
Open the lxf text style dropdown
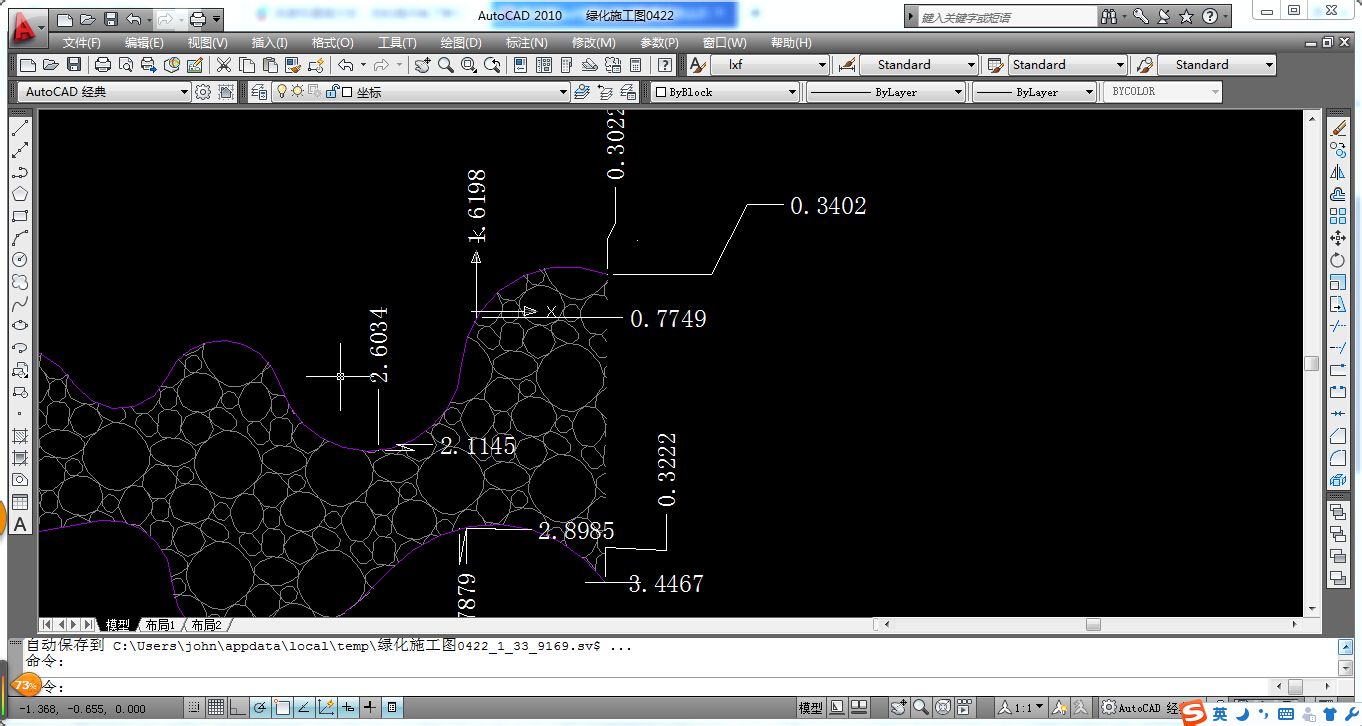[x=770, y=65]
